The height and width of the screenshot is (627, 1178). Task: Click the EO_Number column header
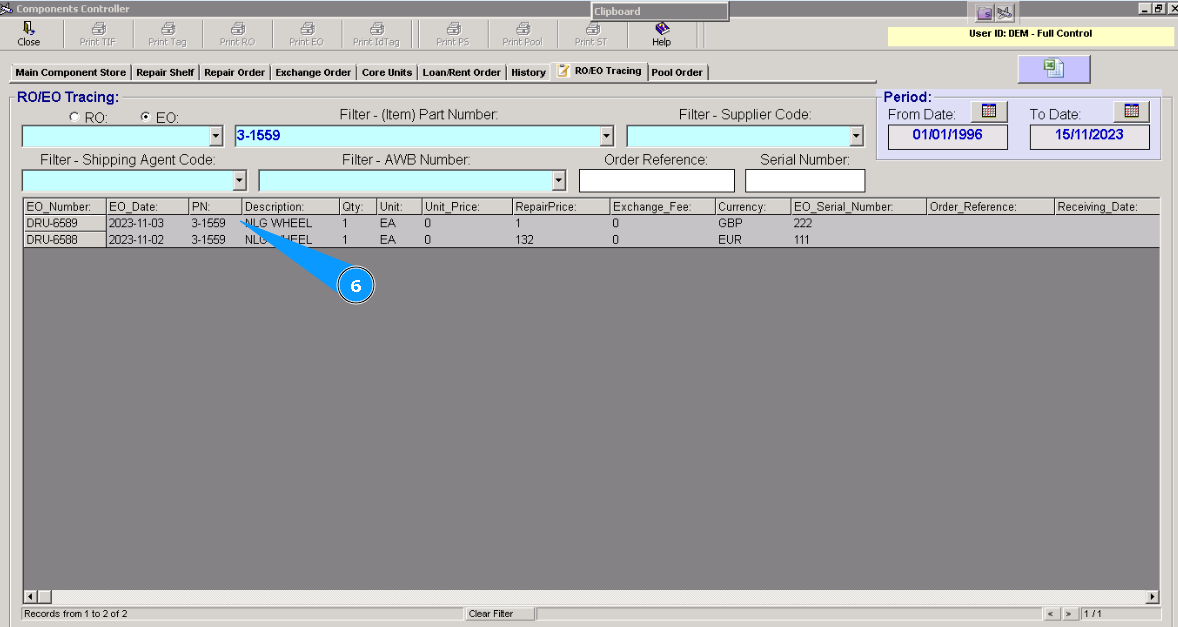65,206
